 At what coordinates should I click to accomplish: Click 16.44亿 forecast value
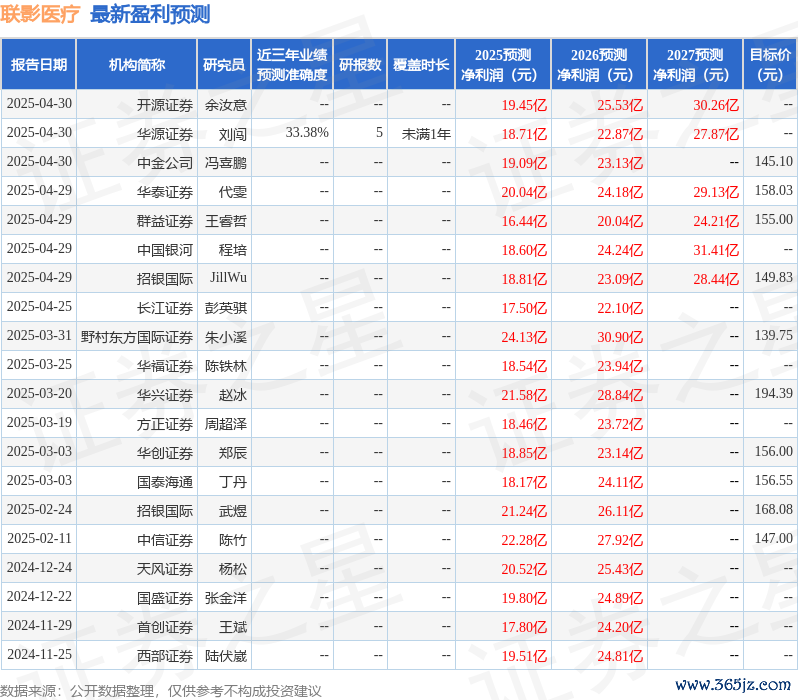[x=524, y=221]
